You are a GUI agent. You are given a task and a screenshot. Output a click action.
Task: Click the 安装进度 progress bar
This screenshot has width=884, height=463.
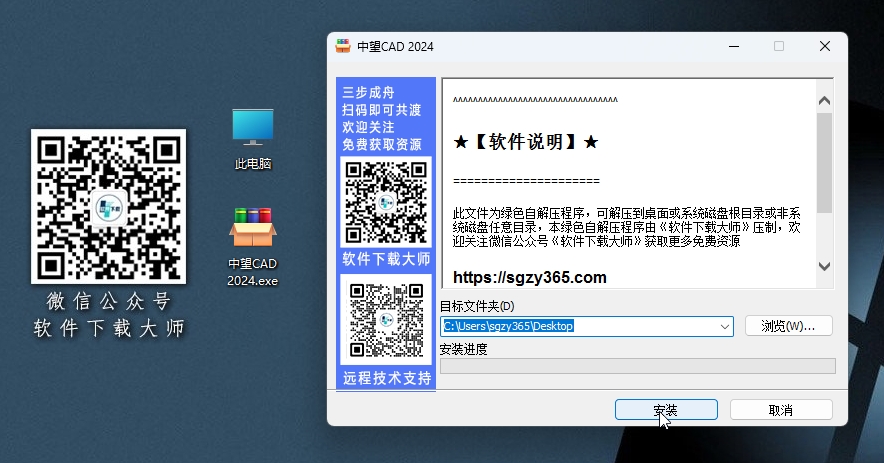(x=638, y=366)
